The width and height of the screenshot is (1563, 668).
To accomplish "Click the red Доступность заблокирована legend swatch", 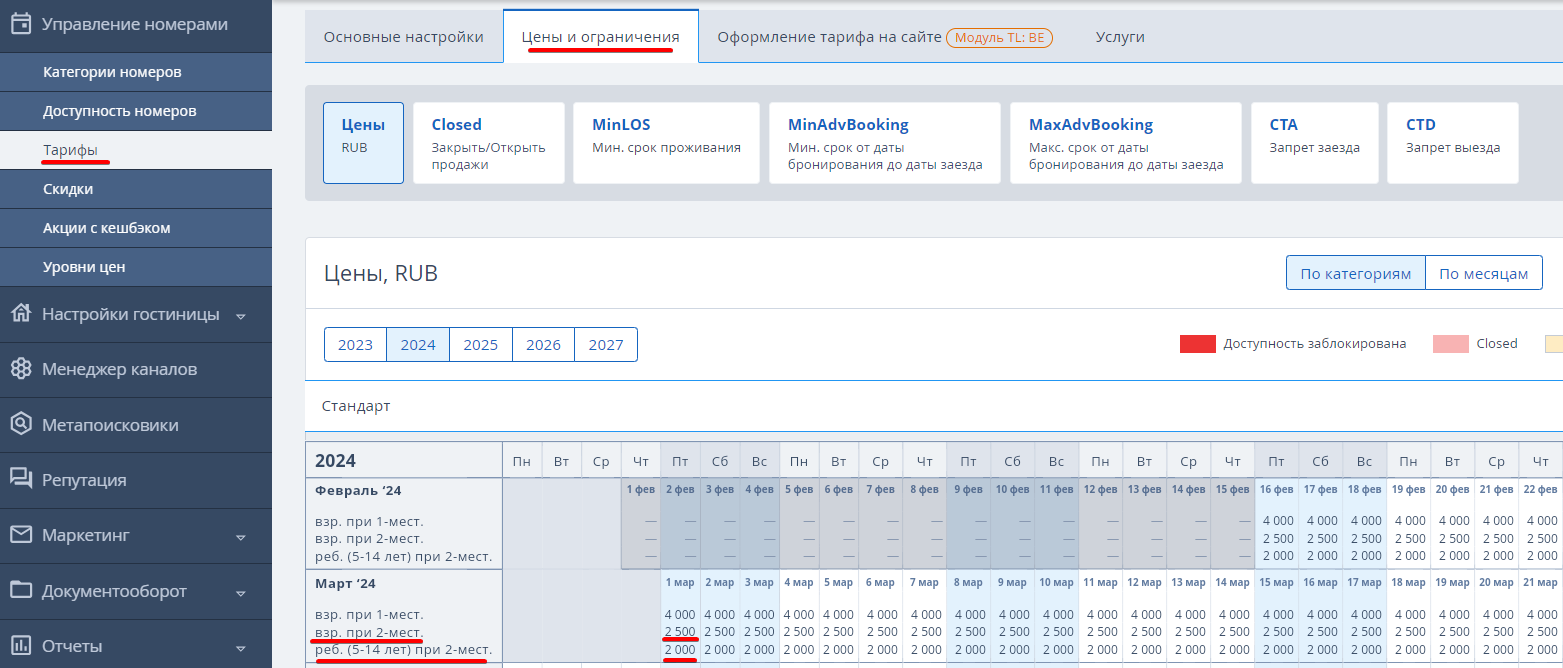I will 1197,344.
